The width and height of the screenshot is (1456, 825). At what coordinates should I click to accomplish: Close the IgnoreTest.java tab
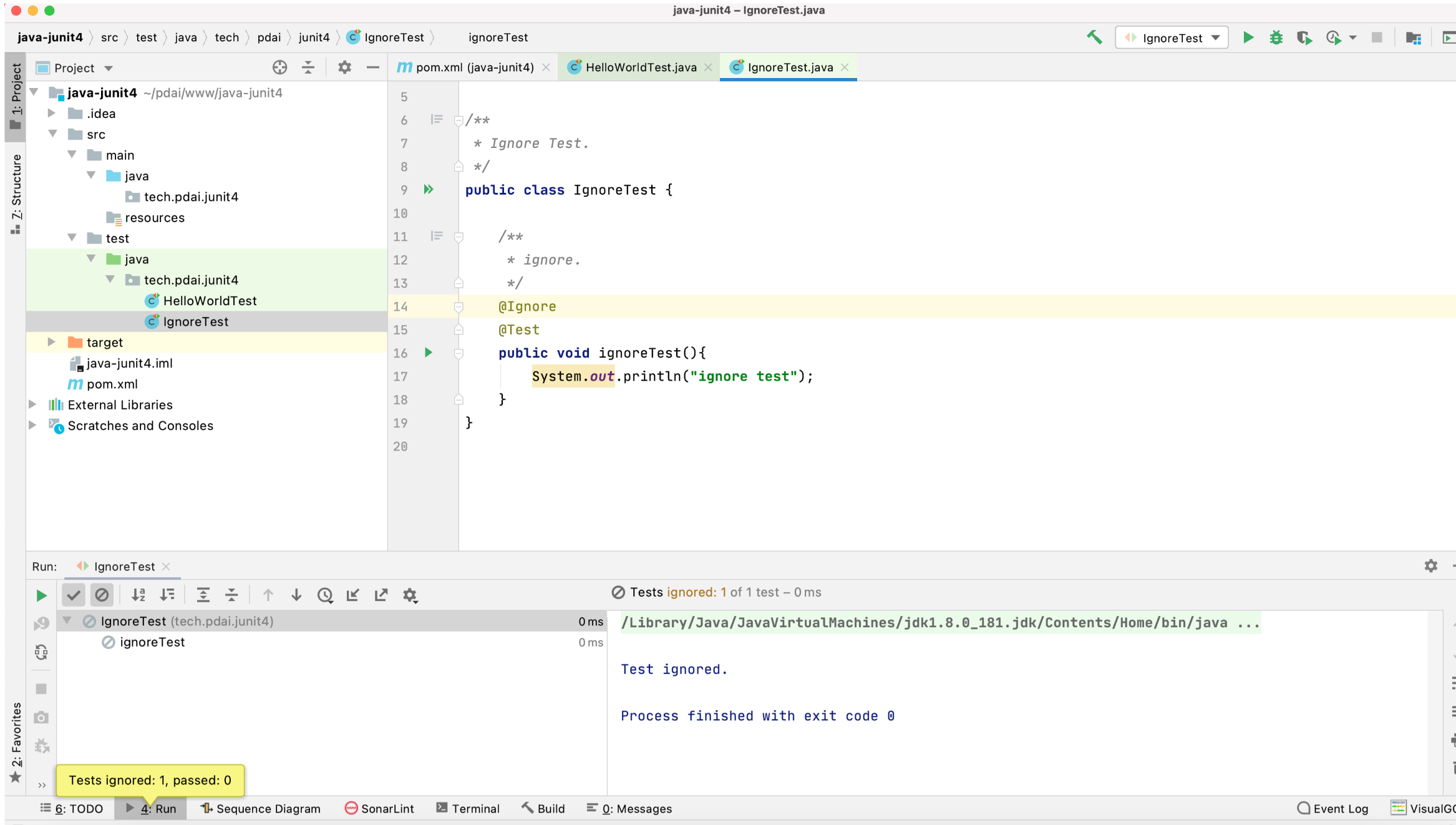tap(845, 67)
